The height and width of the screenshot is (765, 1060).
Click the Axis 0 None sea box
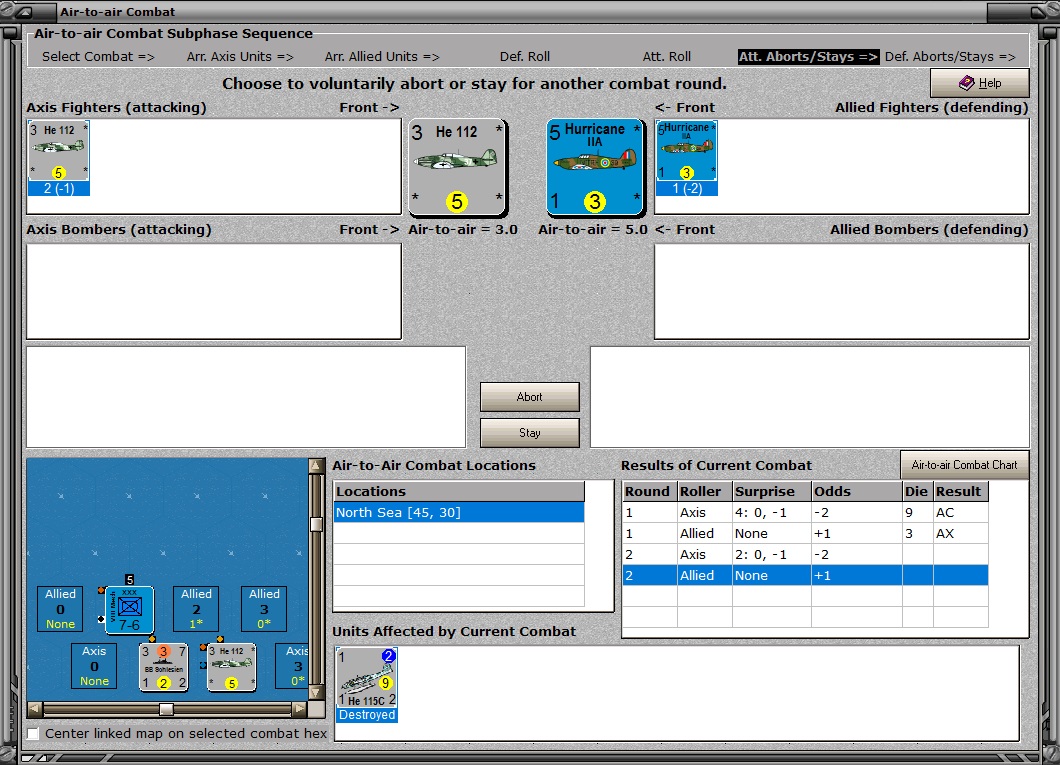tap(94, 666)
